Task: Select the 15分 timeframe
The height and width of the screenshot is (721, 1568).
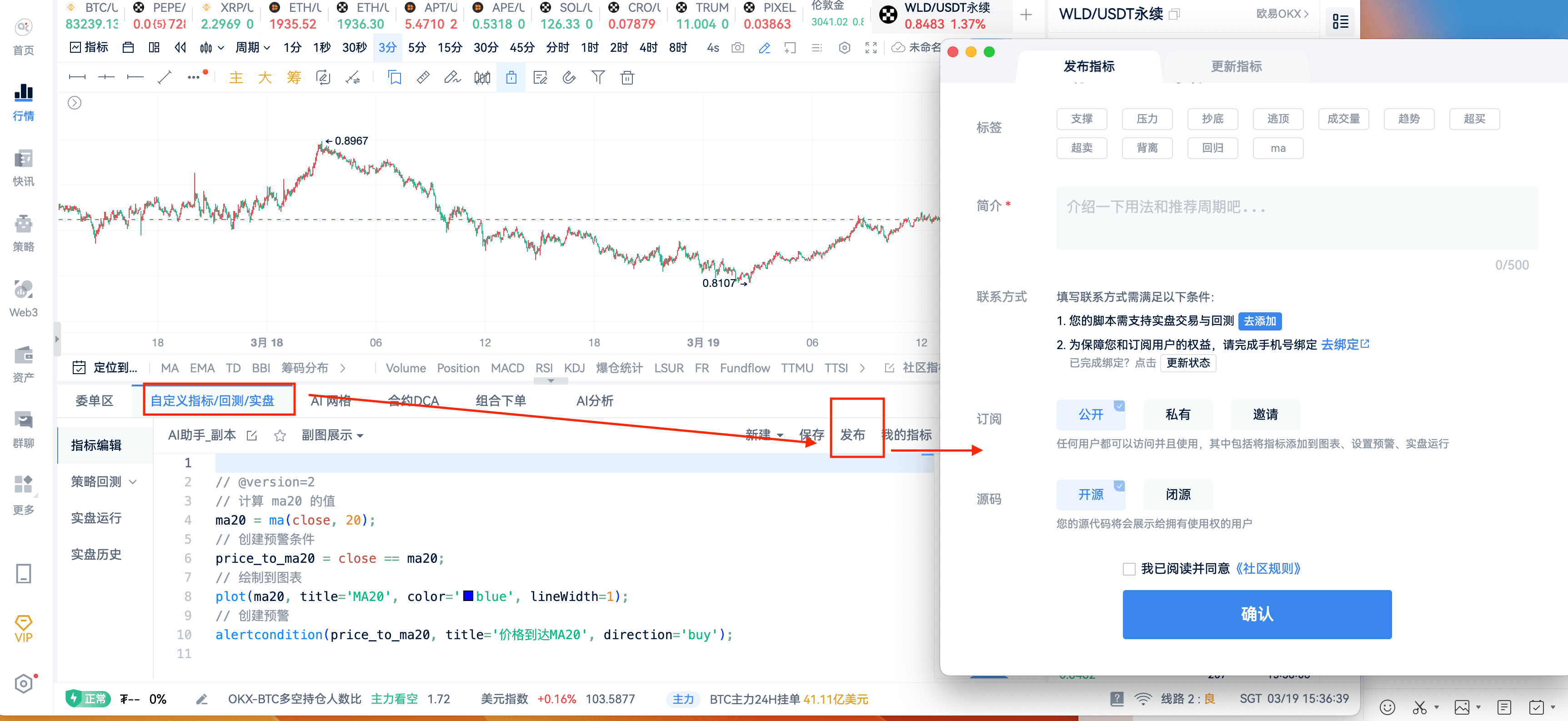Action: (x=450, y=47)
